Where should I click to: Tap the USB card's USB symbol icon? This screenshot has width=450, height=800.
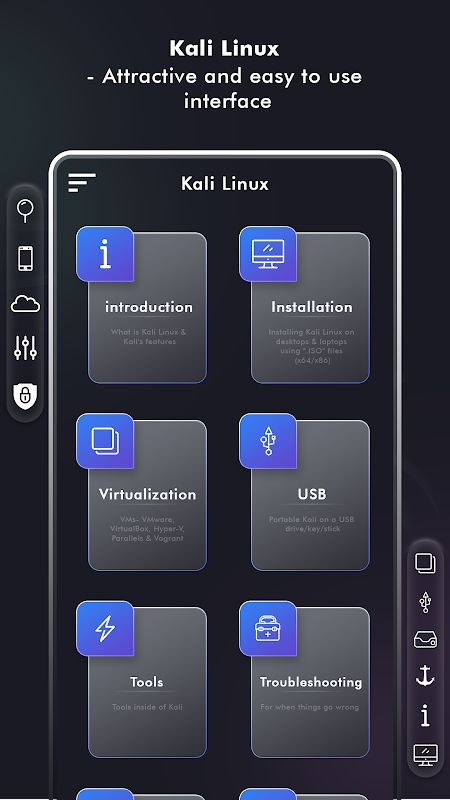tap(268, 441)
